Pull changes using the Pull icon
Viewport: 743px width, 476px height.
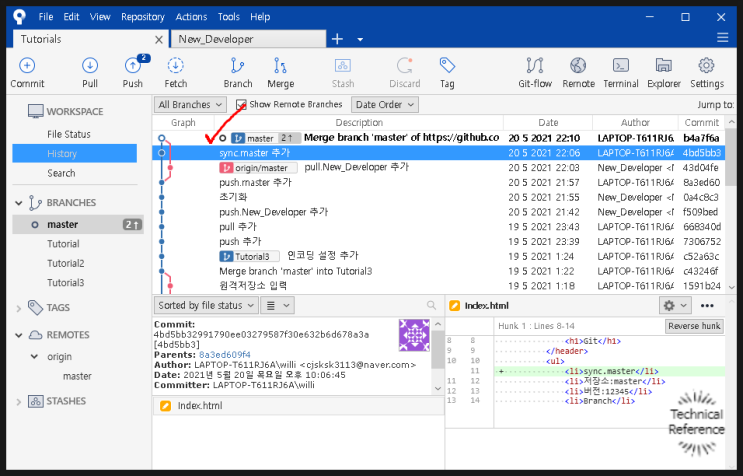[90, 65]
